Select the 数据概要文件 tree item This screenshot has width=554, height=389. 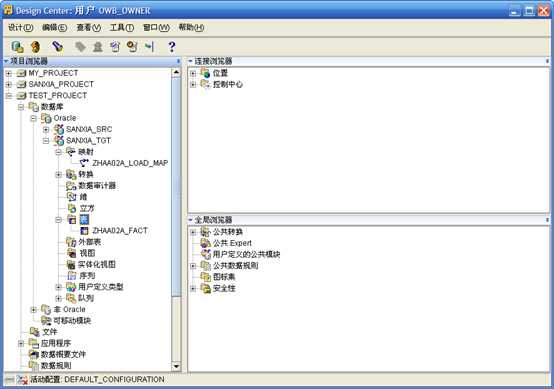[x=63, y=354]
